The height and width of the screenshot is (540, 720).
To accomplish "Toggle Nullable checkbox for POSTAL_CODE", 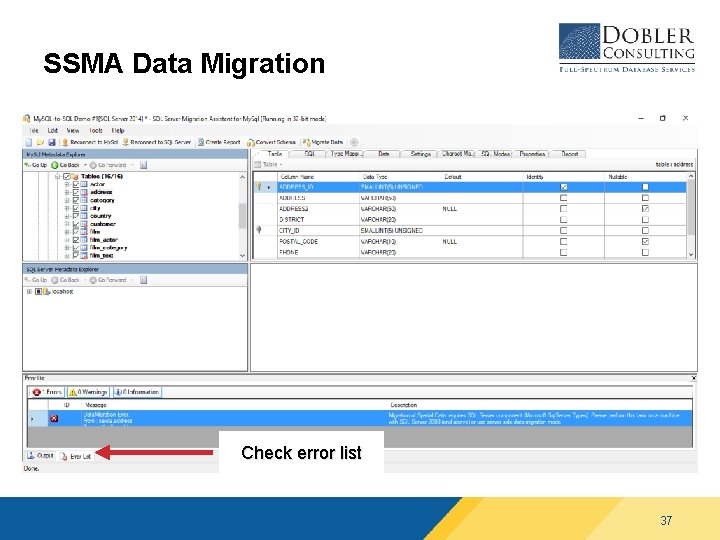I will 645,241.
